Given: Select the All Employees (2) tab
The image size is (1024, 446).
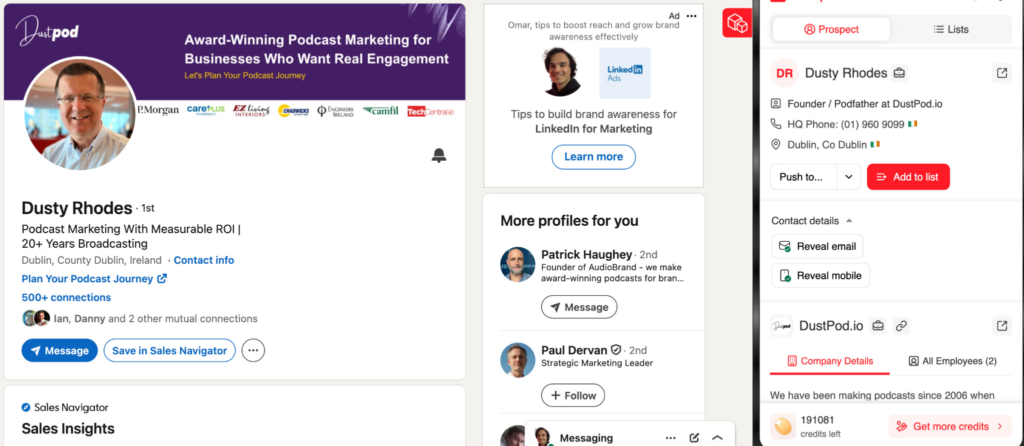Looking at the screenshot, I should [953, 361].
